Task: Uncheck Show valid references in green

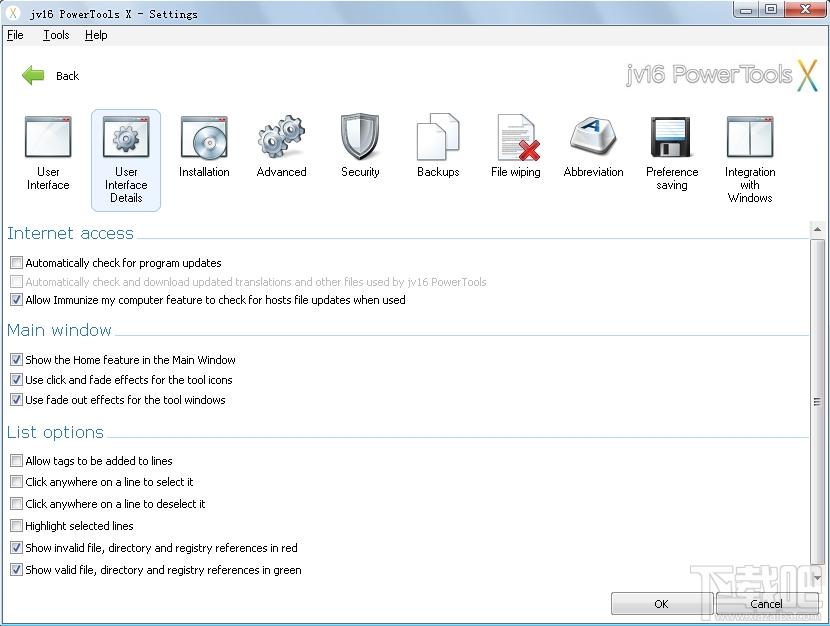Action: (x=16, y=569)
